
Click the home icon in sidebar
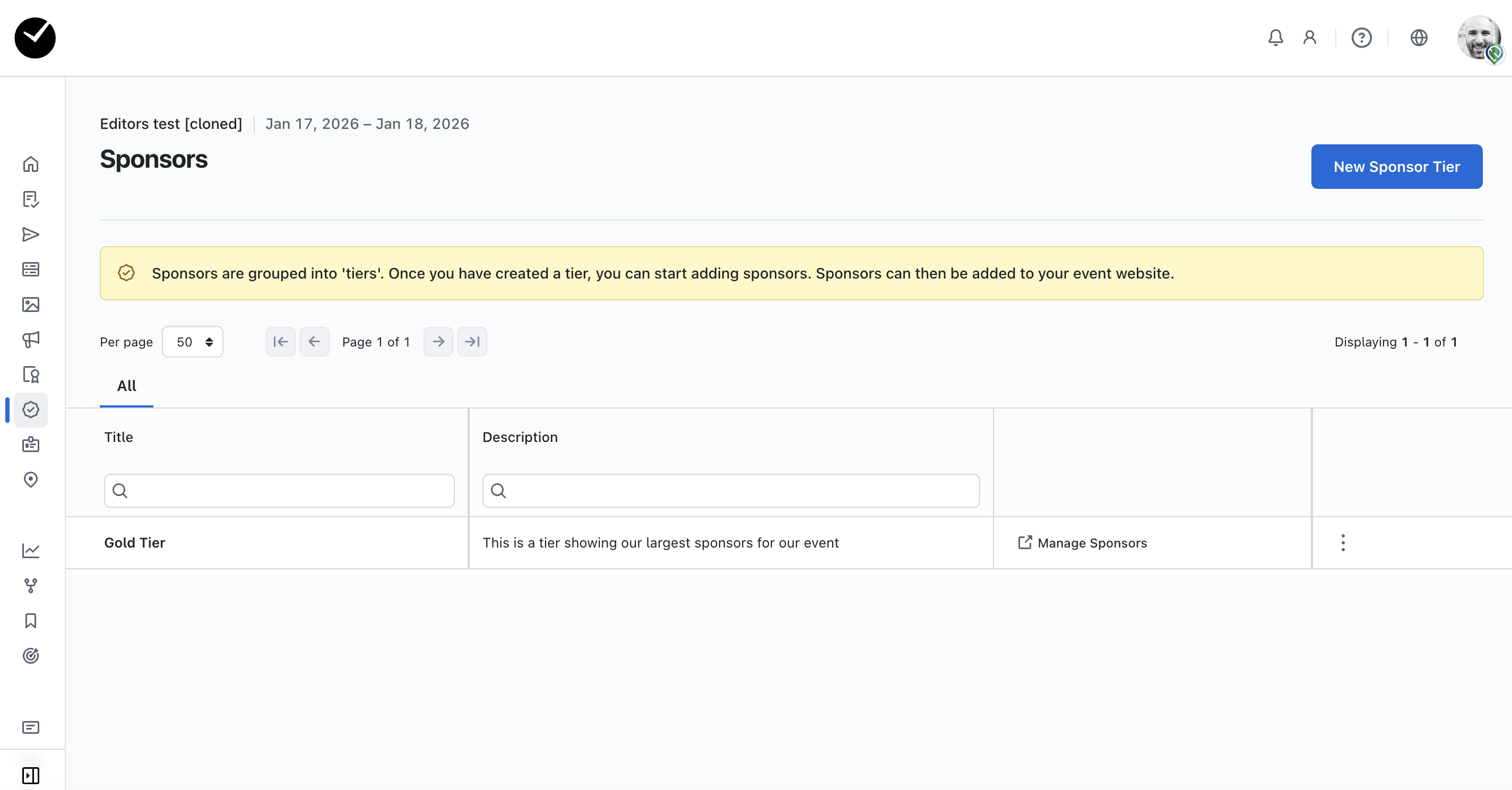[31, 164]
